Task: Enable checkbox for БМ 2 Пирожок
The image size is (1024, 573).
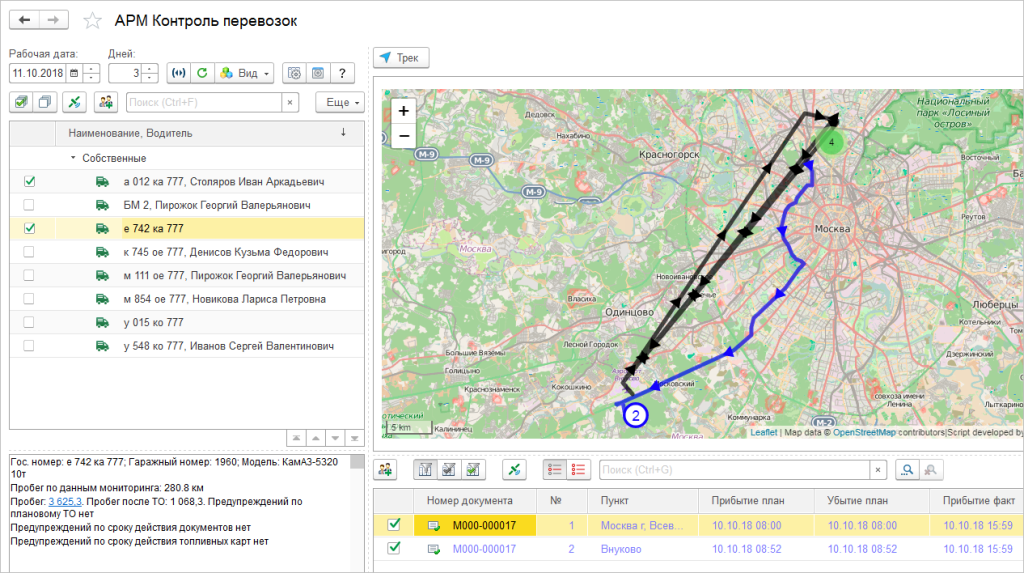Action: click(x=29, y=205)
